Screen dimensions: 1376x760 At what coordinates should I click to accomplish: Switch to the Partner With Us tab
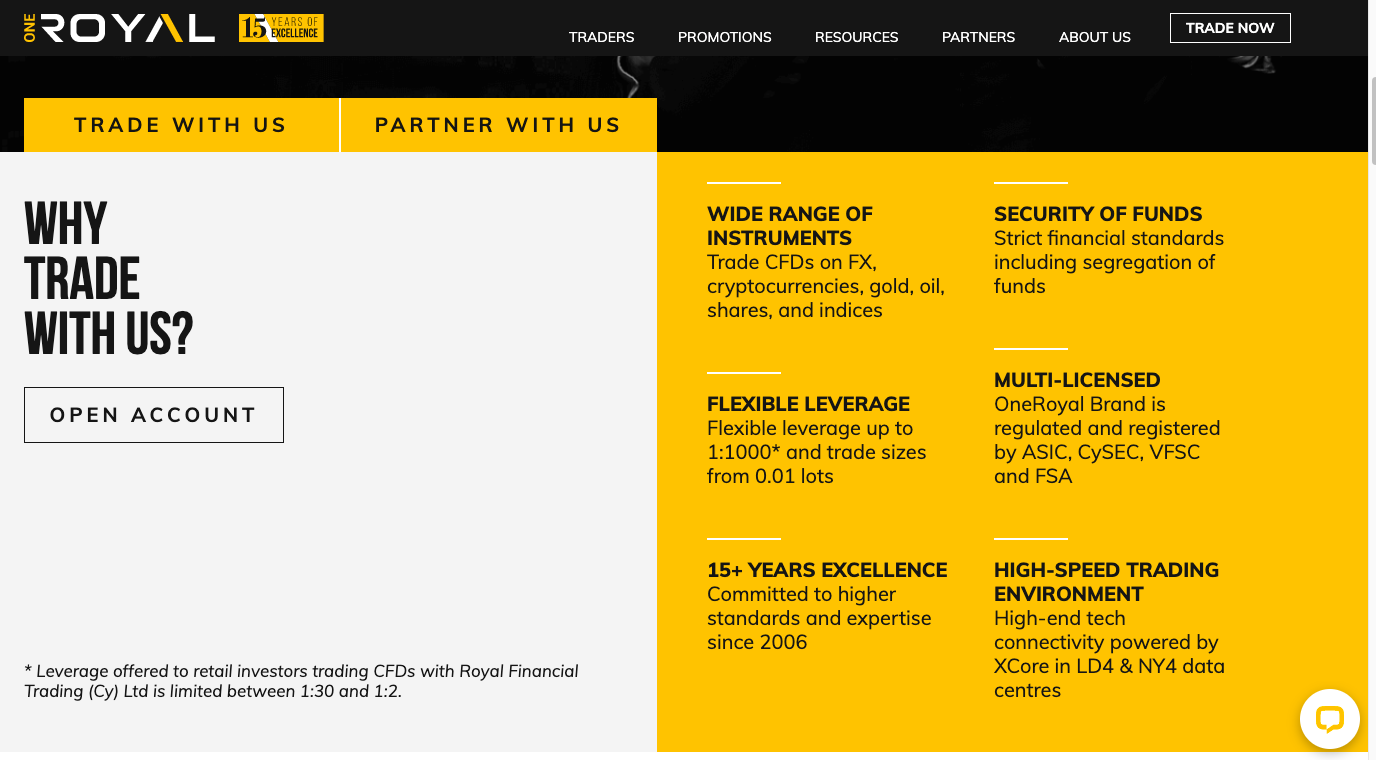tap(499, 125)
